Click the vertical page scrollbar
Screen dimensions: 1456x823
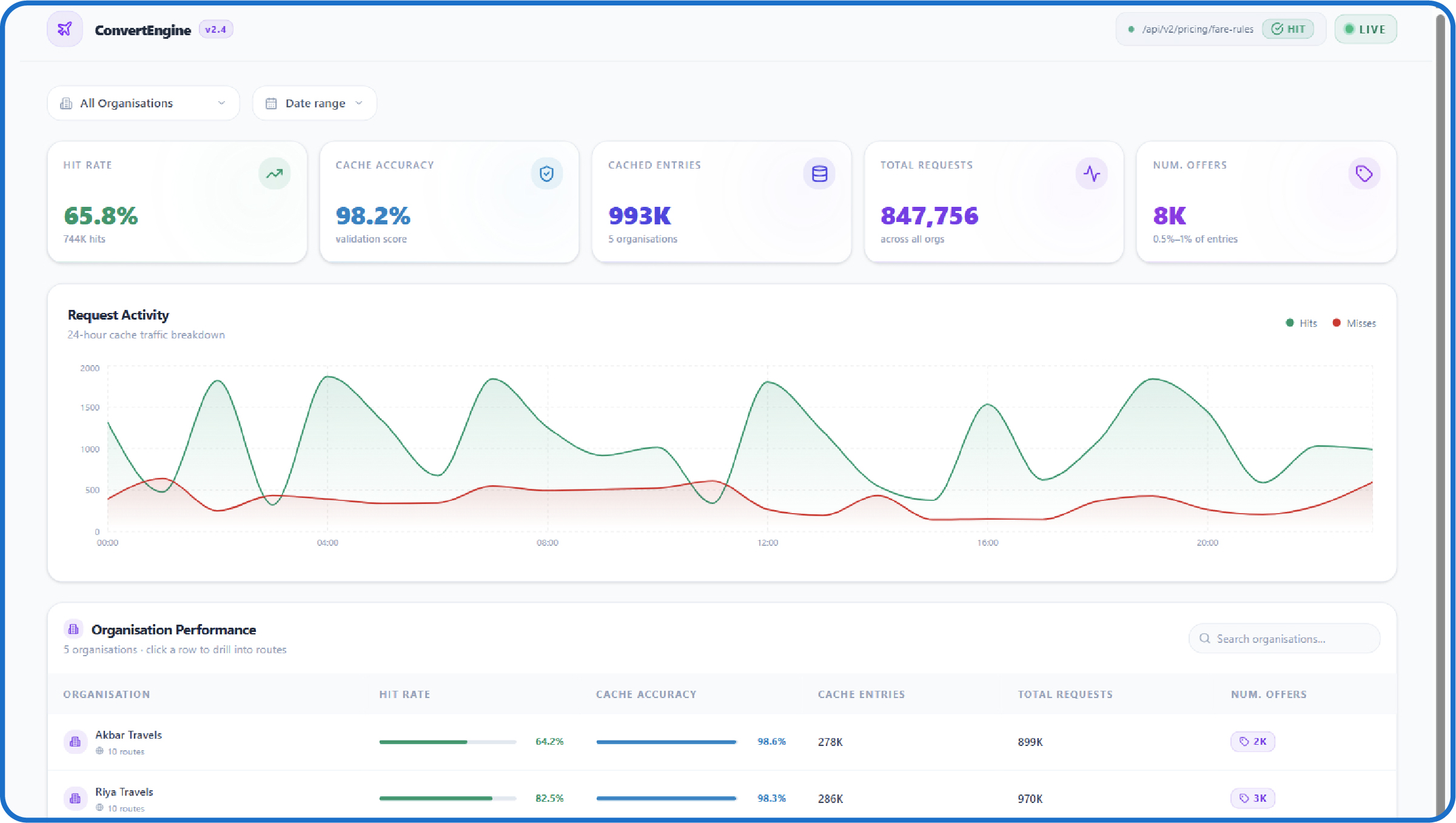click(x=1441, y=415)
